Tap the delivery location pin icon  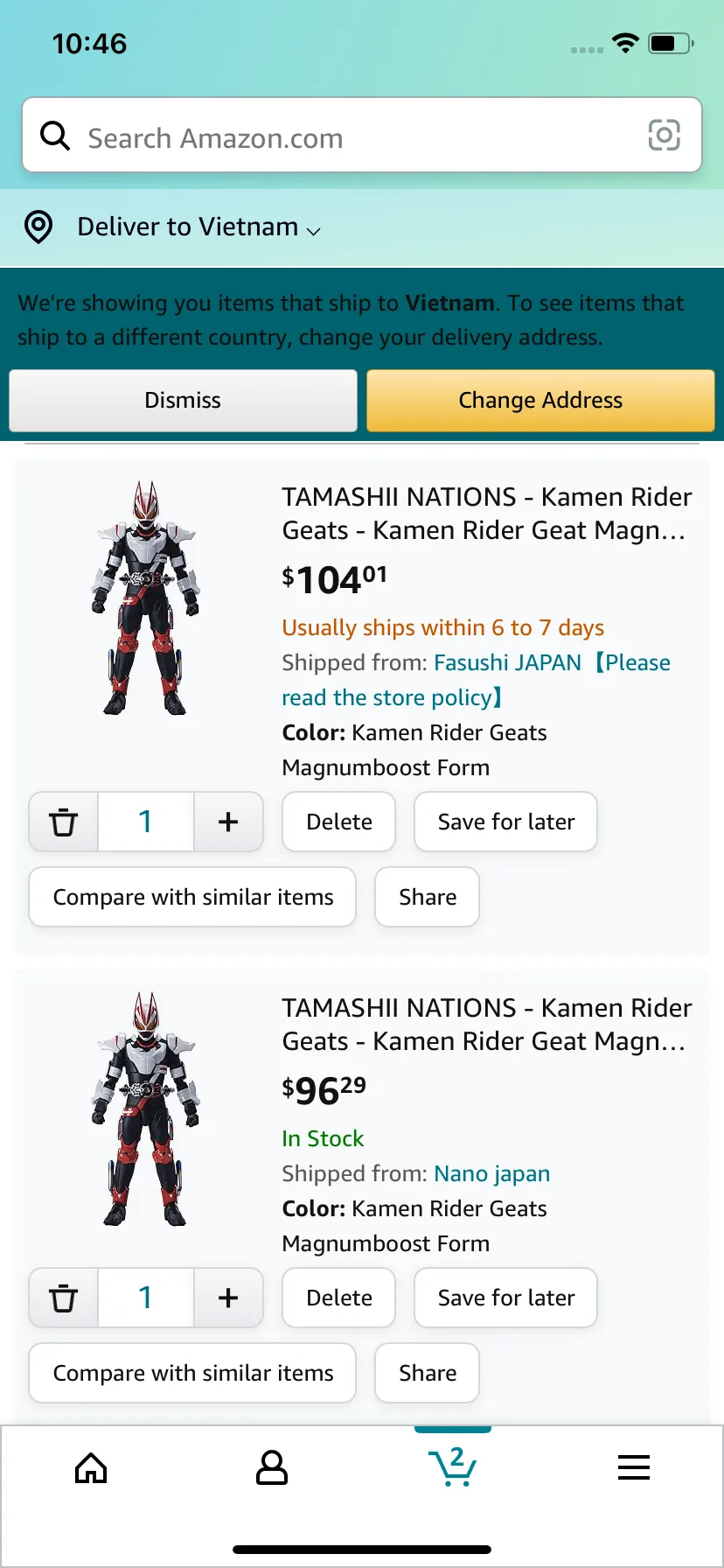coord(38,227)
